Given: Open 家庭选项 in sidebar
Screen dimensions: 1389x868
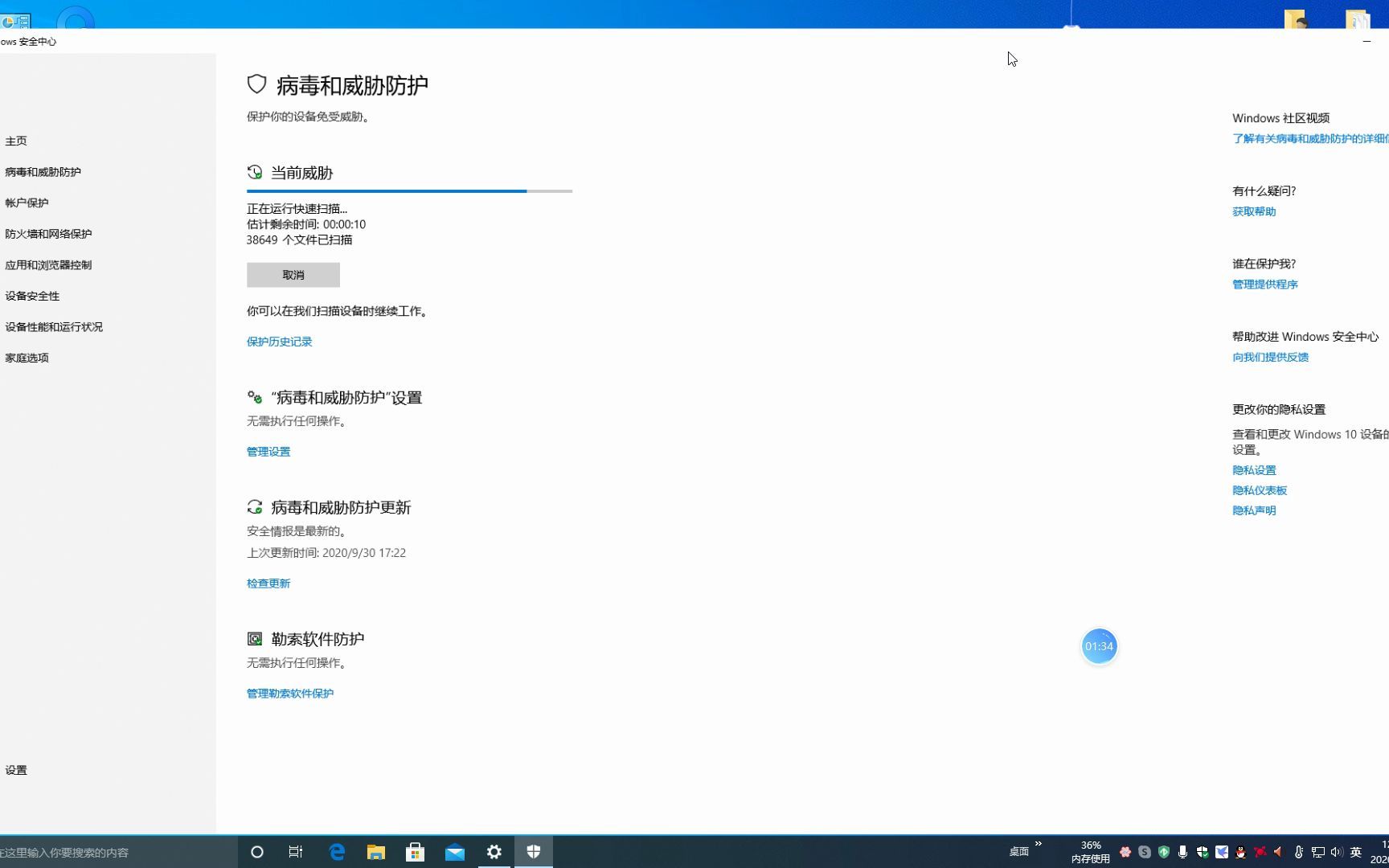Looking at the screenshot, I should (x=27, y=358).
